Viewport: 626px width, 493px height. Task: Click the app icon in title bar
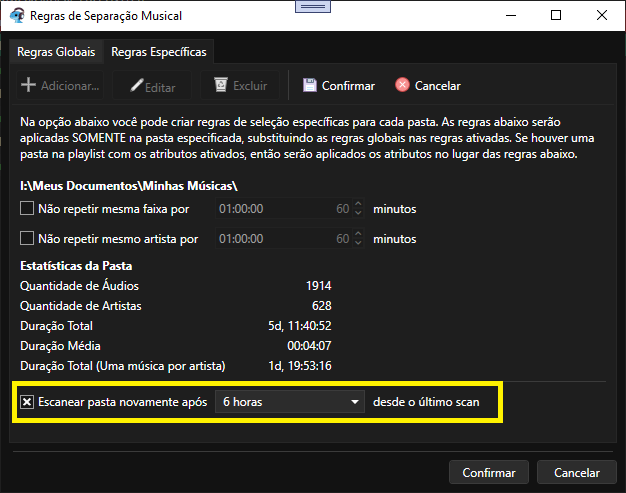[17, 16]
